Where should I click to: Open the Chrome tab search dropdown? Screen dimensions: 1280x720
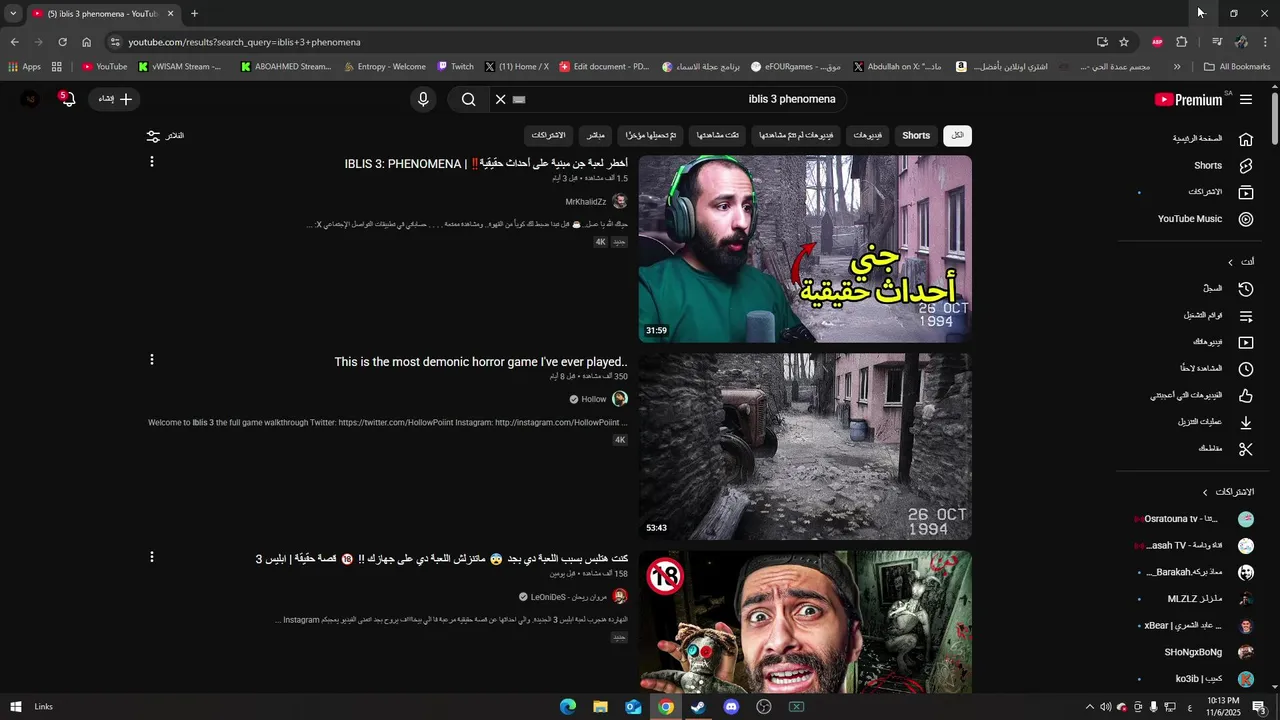13,14
